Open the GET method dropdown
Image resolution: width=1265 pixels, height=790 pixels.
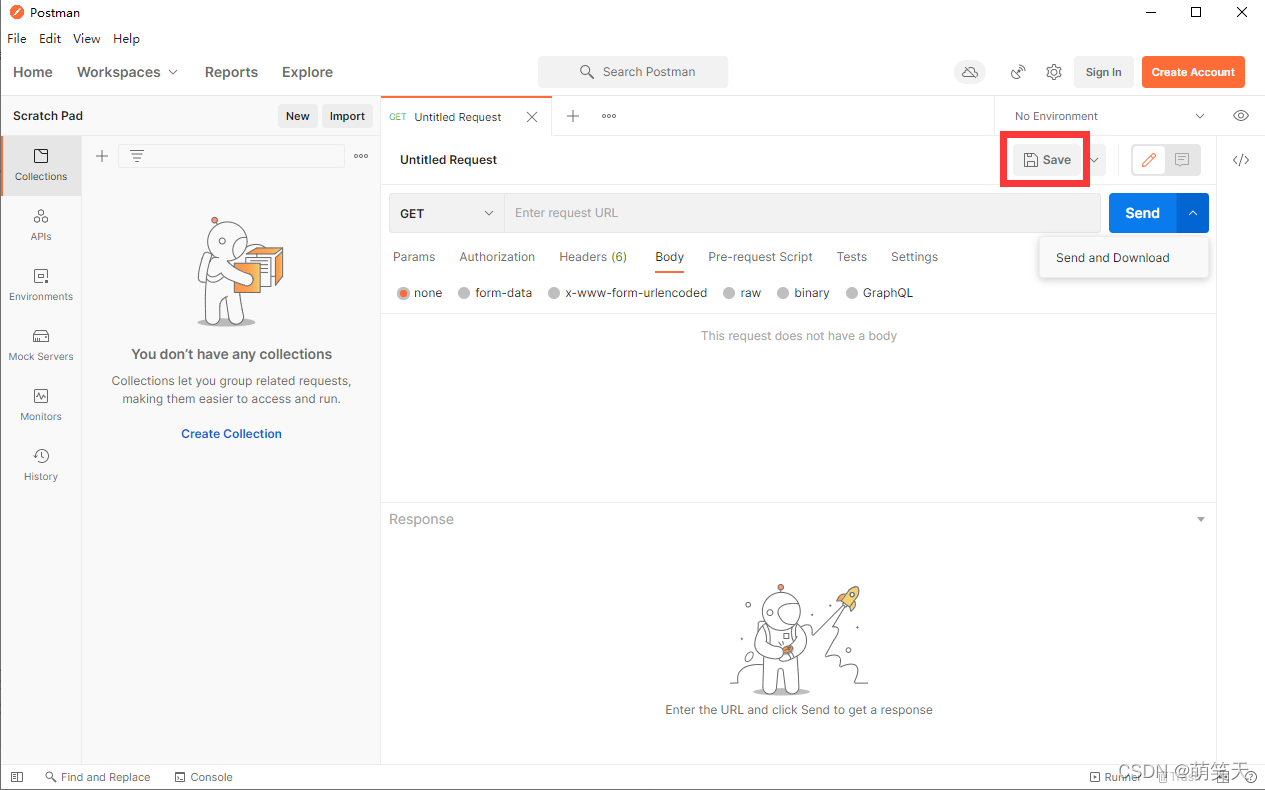click(447, 213)
